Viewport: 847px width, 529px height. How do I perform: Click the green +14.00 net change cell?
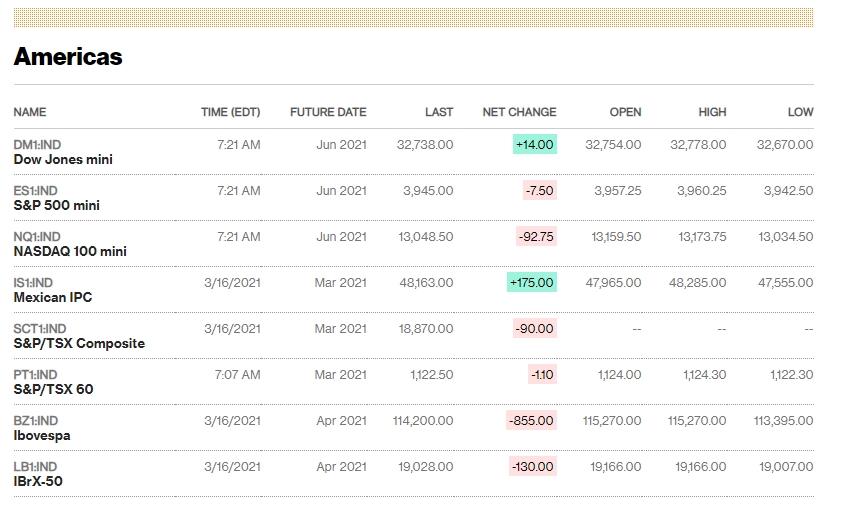[534, 145]
